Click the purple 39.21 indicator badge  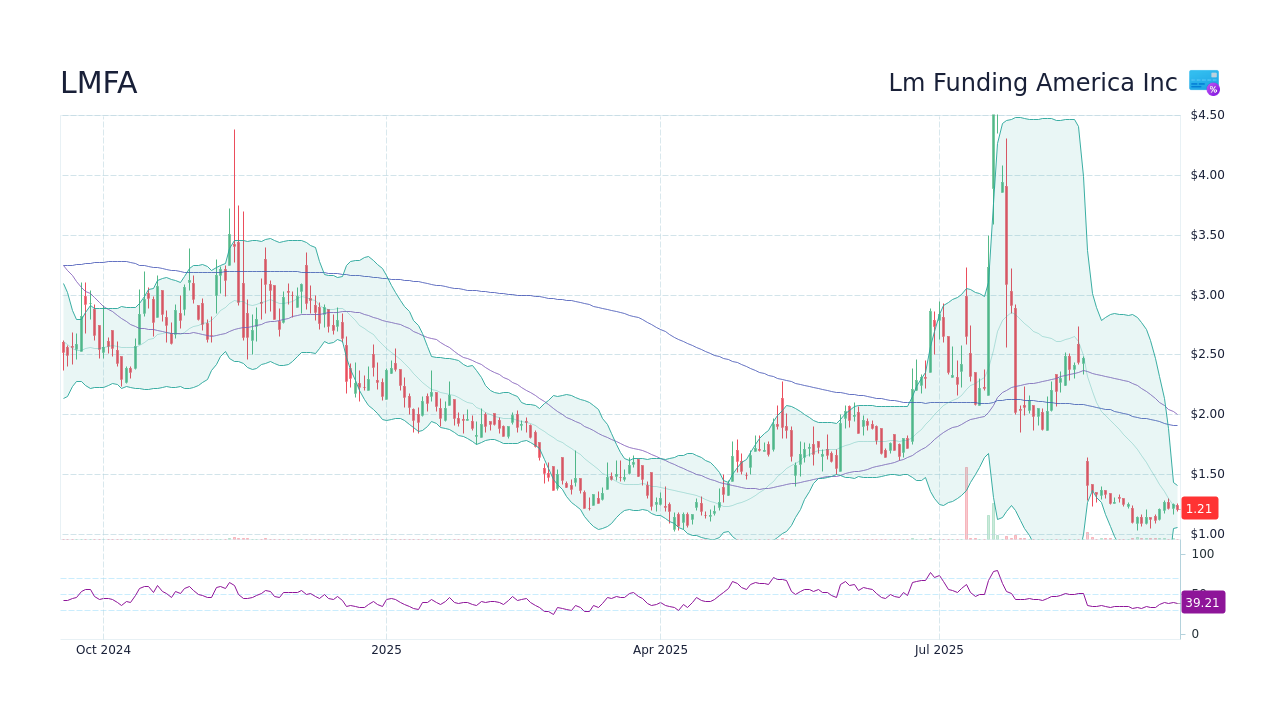(x=1201, y=602)
